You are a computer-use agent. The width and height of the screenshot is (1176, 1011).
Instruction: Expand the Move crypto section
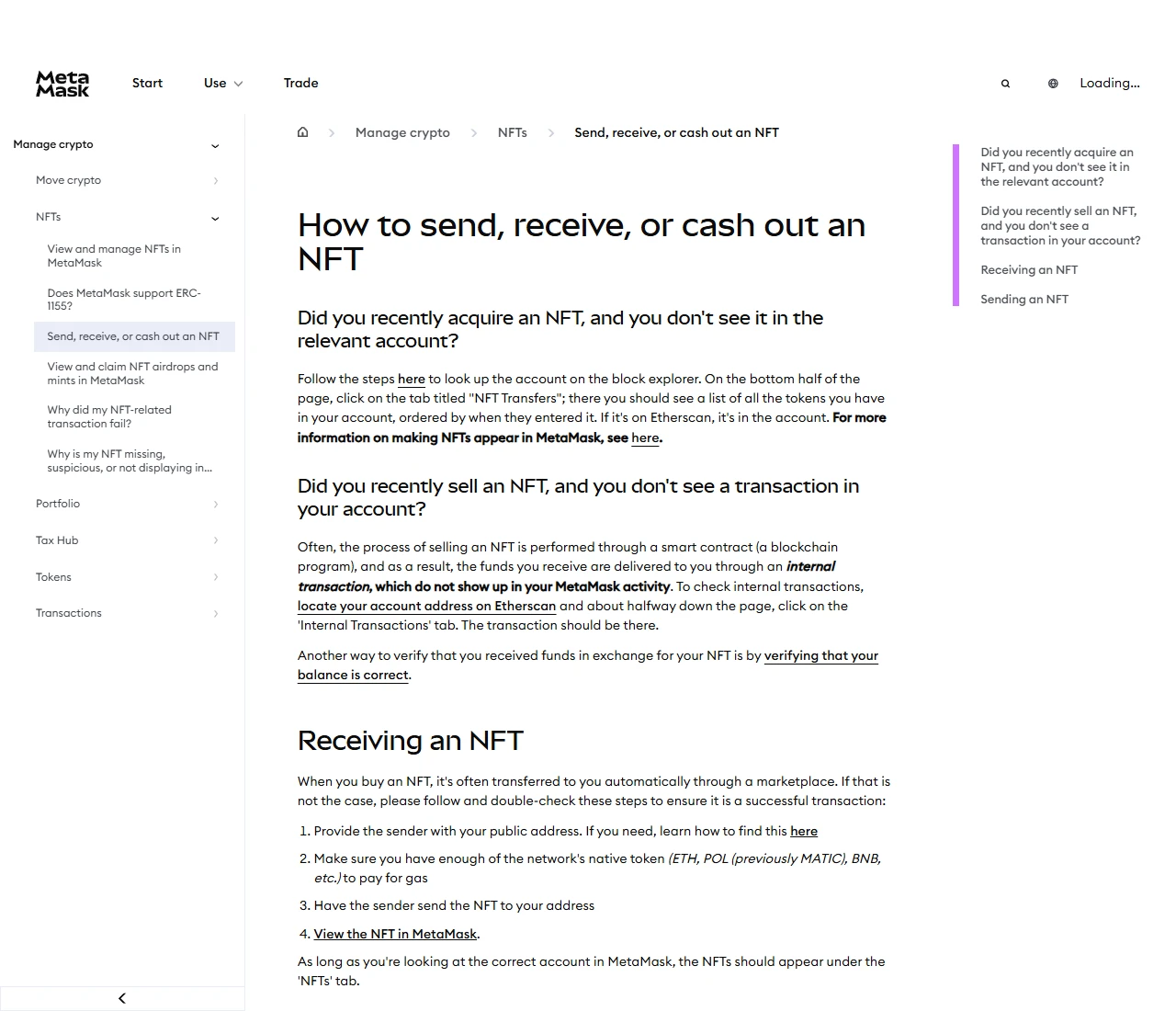tap(127, 180)
